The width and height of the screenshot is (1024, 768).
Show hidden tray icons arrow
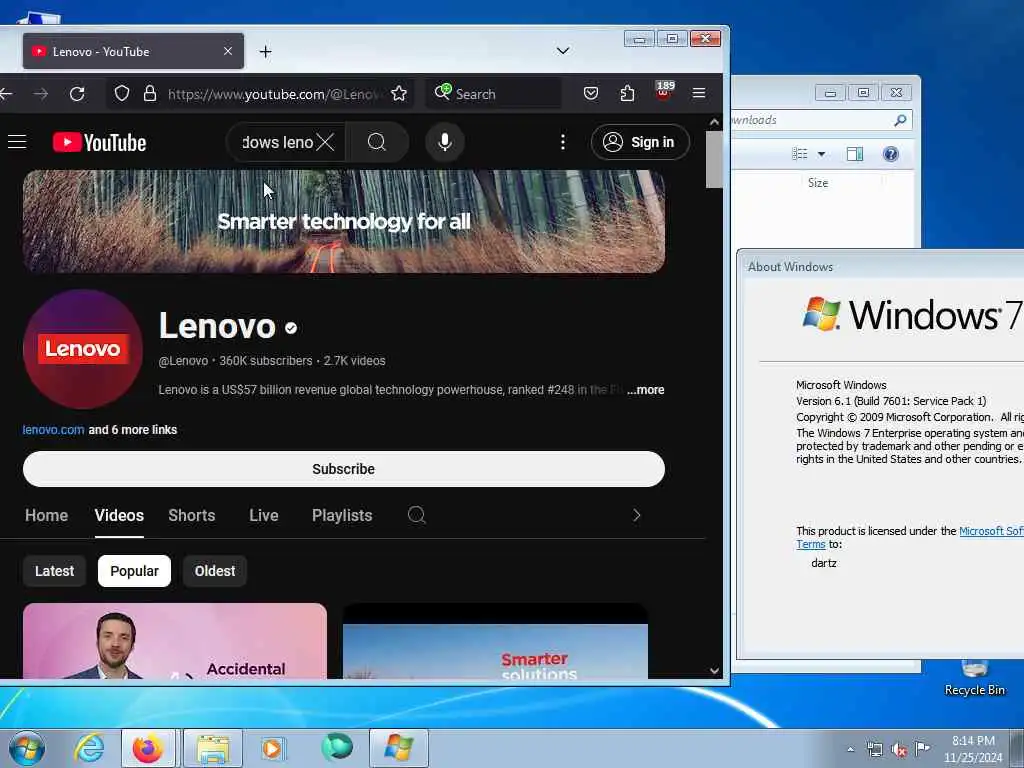(850, 750)
